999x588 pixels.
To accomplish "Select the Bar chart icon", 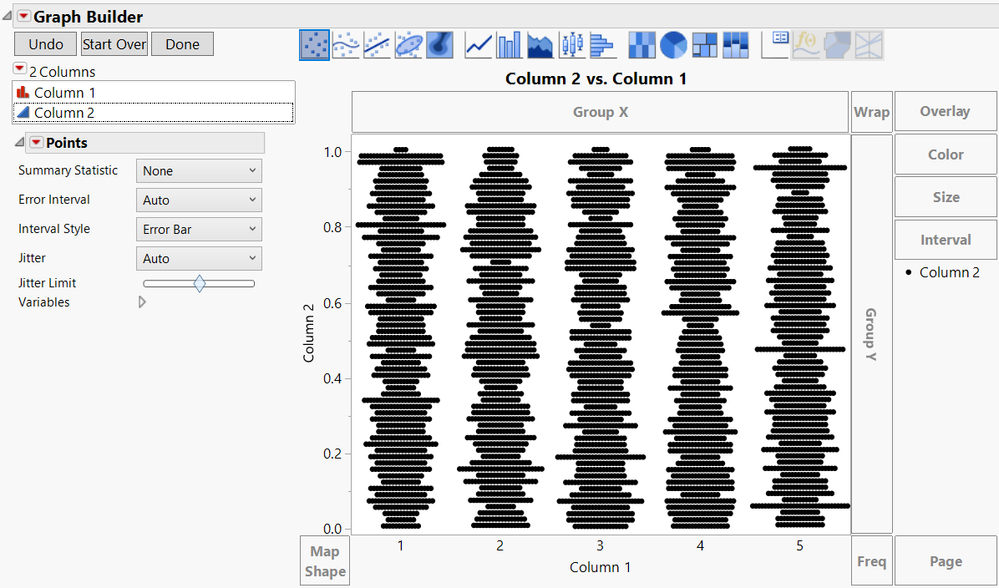I will [x=510, y=45].
